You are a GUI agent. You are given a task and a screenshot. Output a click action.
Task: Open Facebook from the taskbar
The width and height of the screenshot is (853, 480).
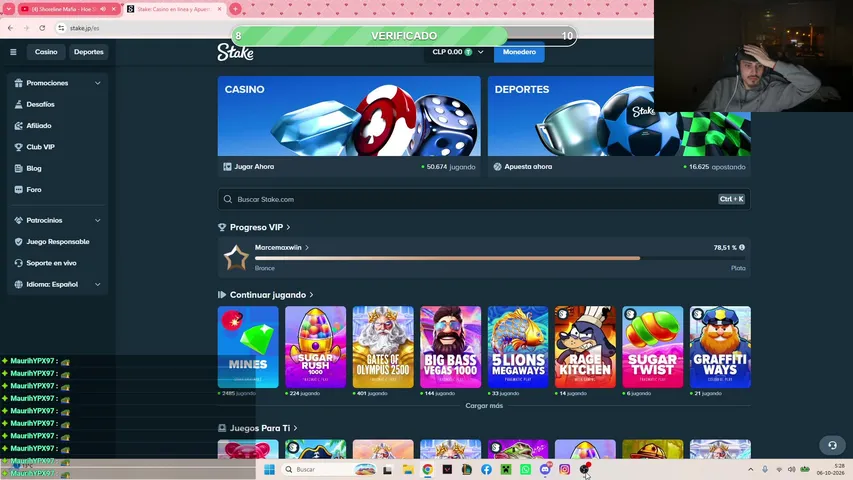[x=486, y=469]
